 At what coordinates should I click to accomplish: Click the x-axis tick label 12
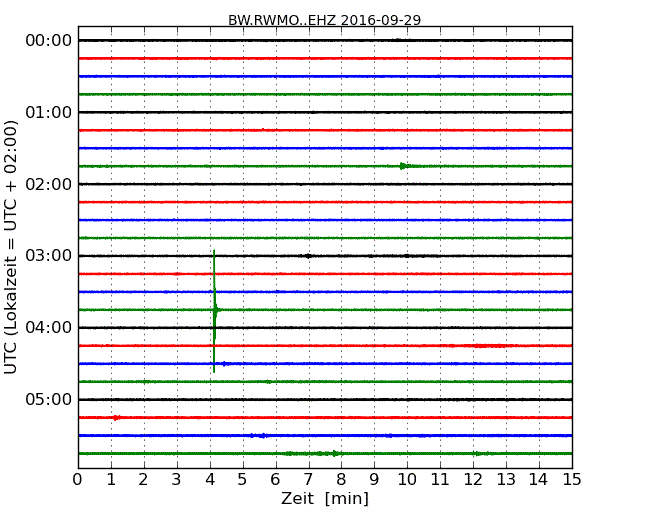tap(473, 480)
